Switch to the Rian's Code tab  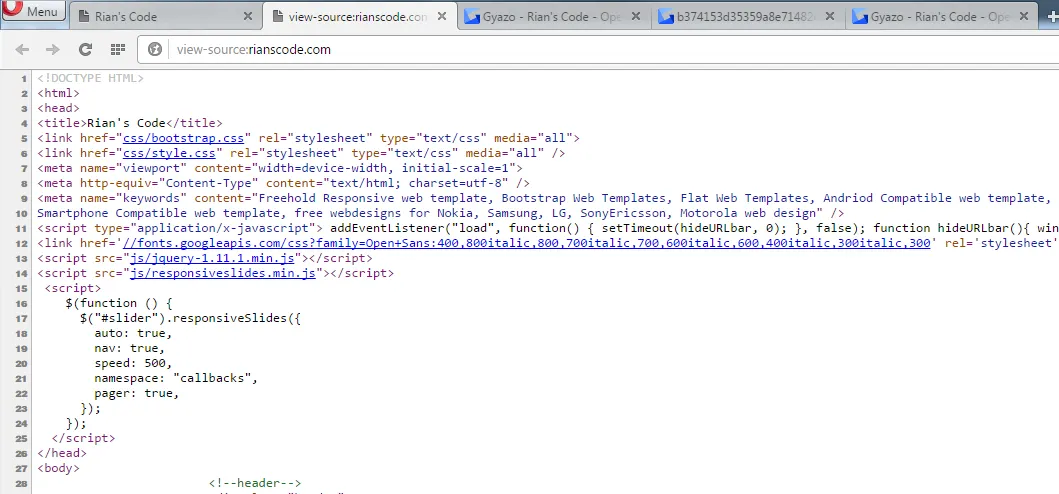tap(164, 17)
